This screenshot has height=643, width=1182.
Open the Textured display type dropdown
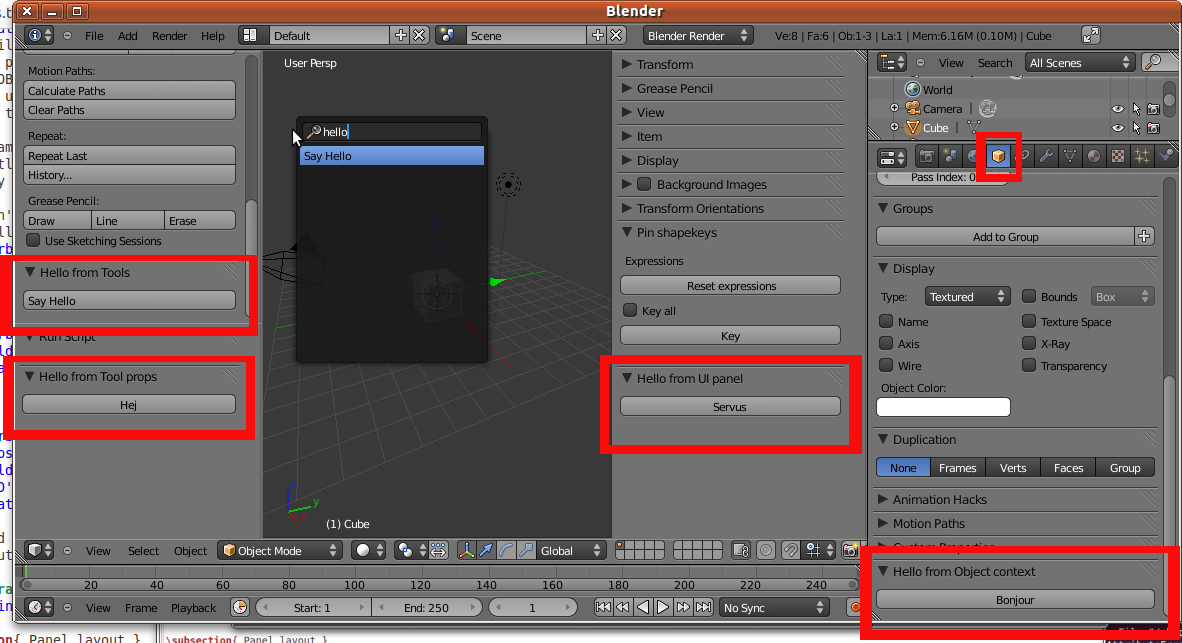pos(967,297)
